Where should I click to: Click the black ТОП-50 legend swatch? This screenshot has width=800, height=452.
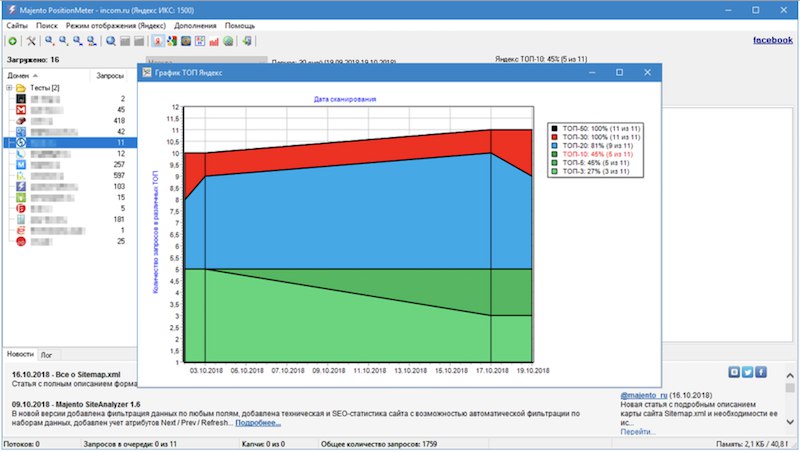(x=555, y=129)
